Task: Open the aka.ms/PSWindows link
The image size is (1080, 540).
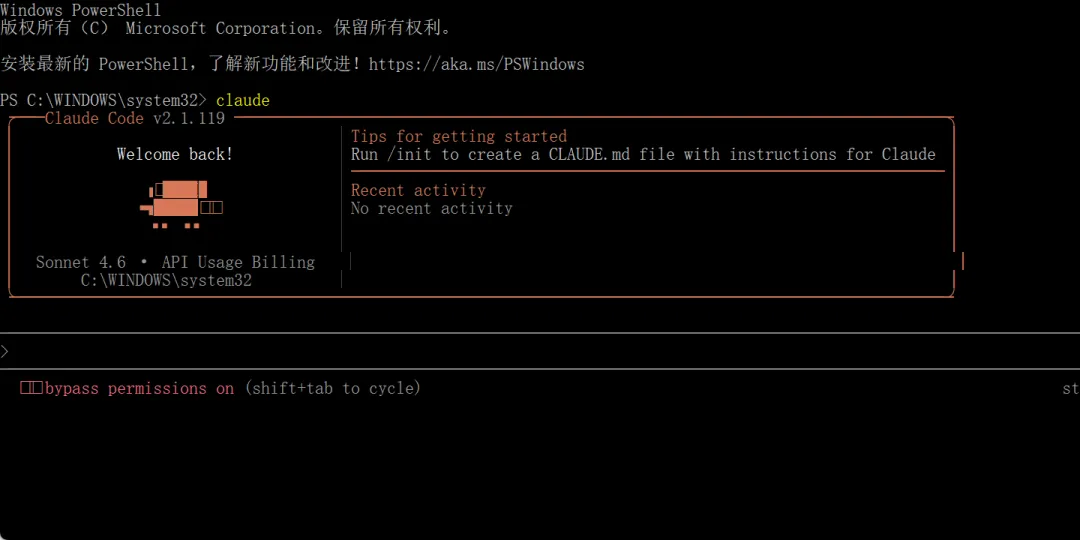Action: pos(476,64)
